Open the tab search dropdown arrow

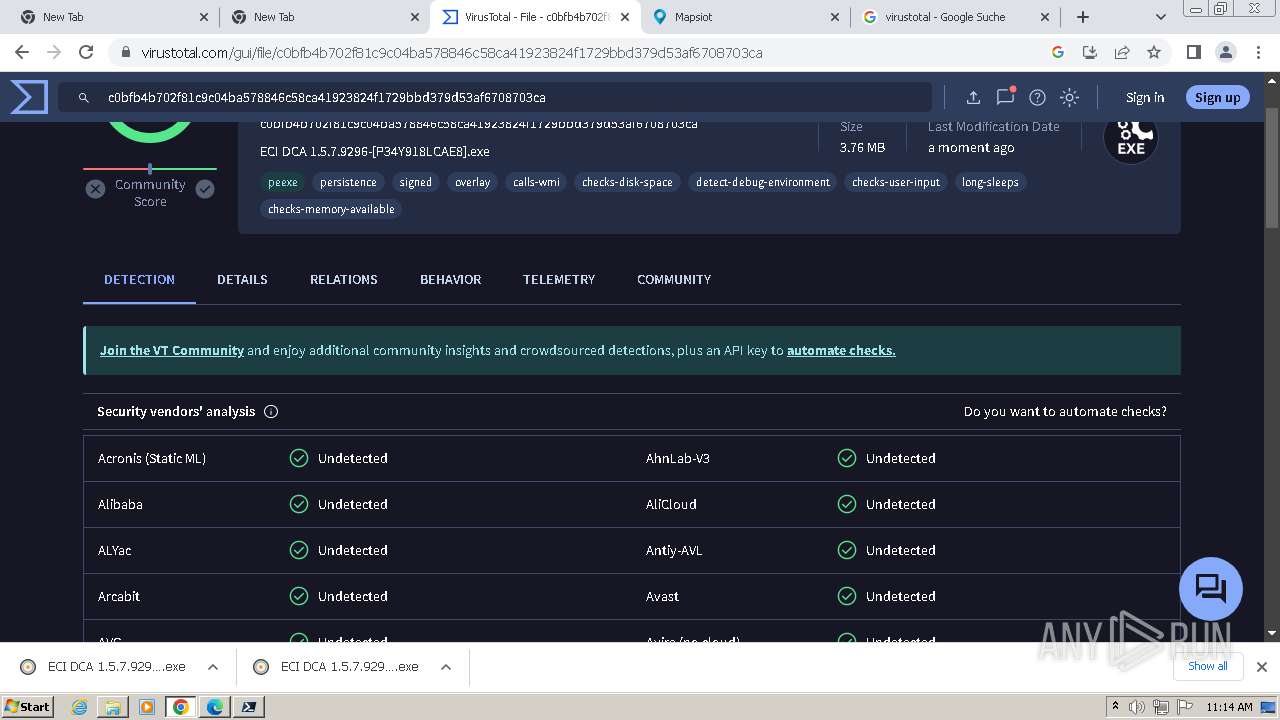(x=1160, y=17)
